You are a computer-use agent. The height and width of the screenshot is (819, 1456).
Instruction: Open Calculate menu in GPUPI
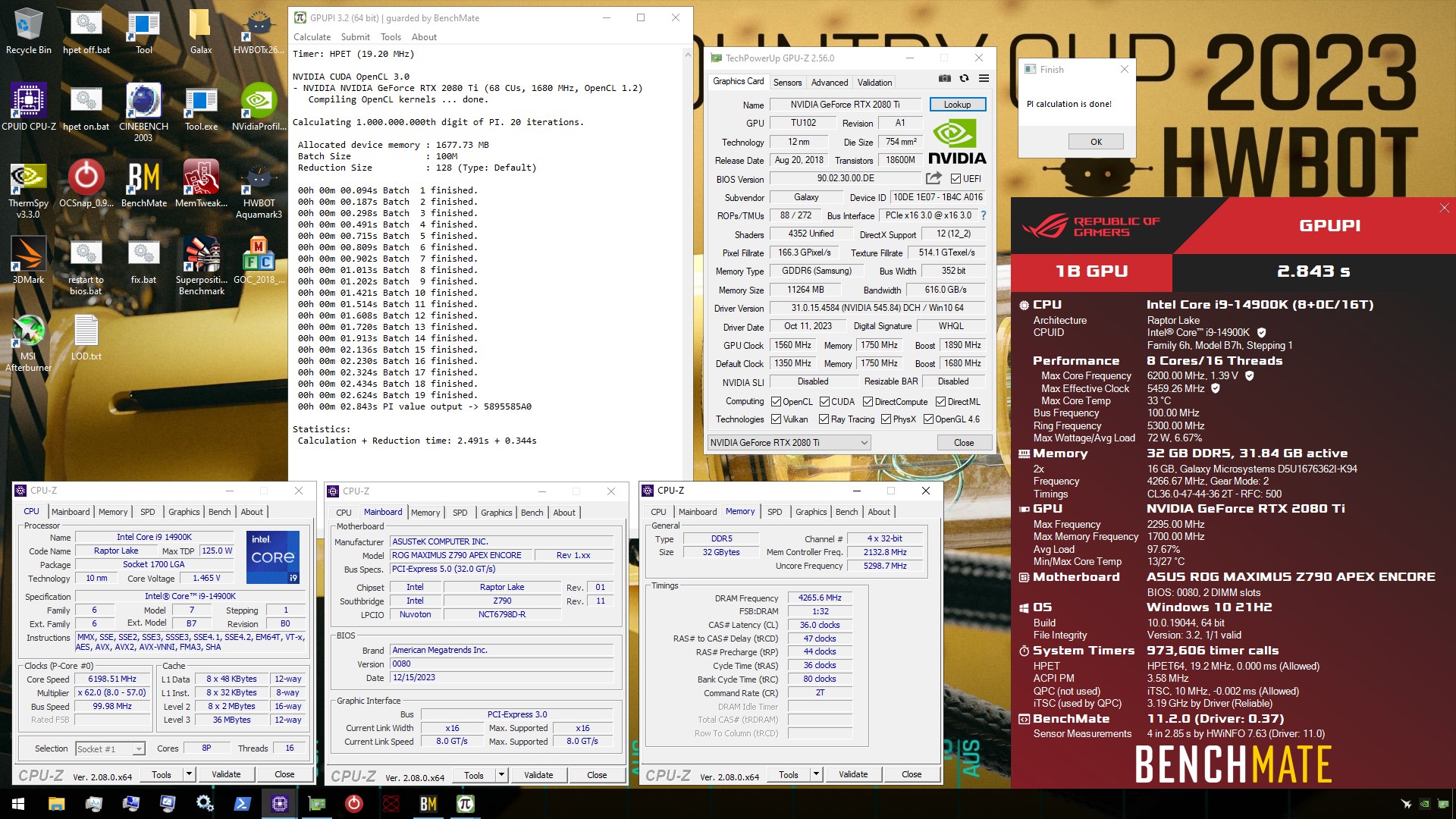tap(312, 37)
